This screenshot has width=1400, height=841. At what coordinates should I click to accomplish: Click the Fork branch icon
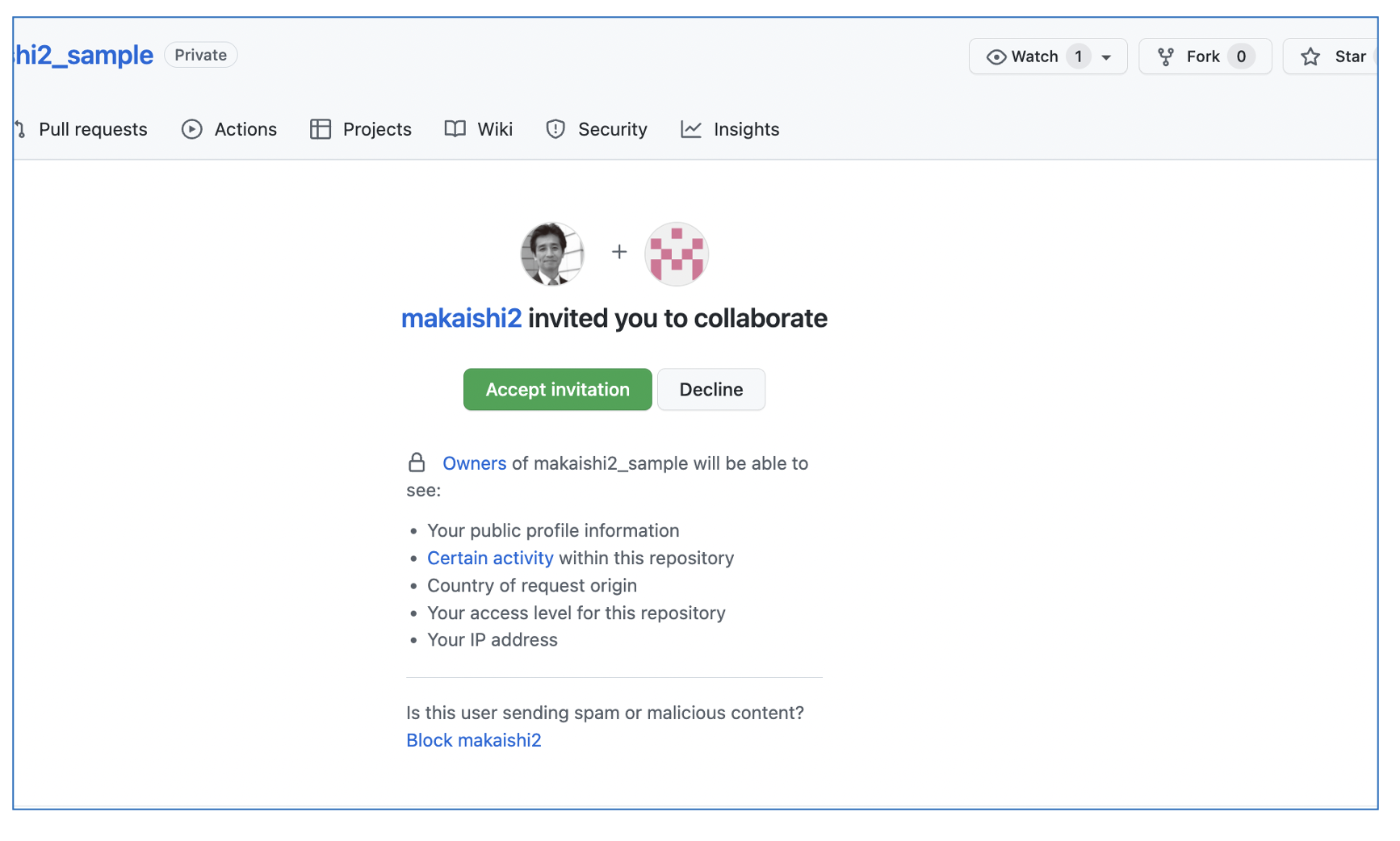pyautogui.click(x=1166, y=56)
